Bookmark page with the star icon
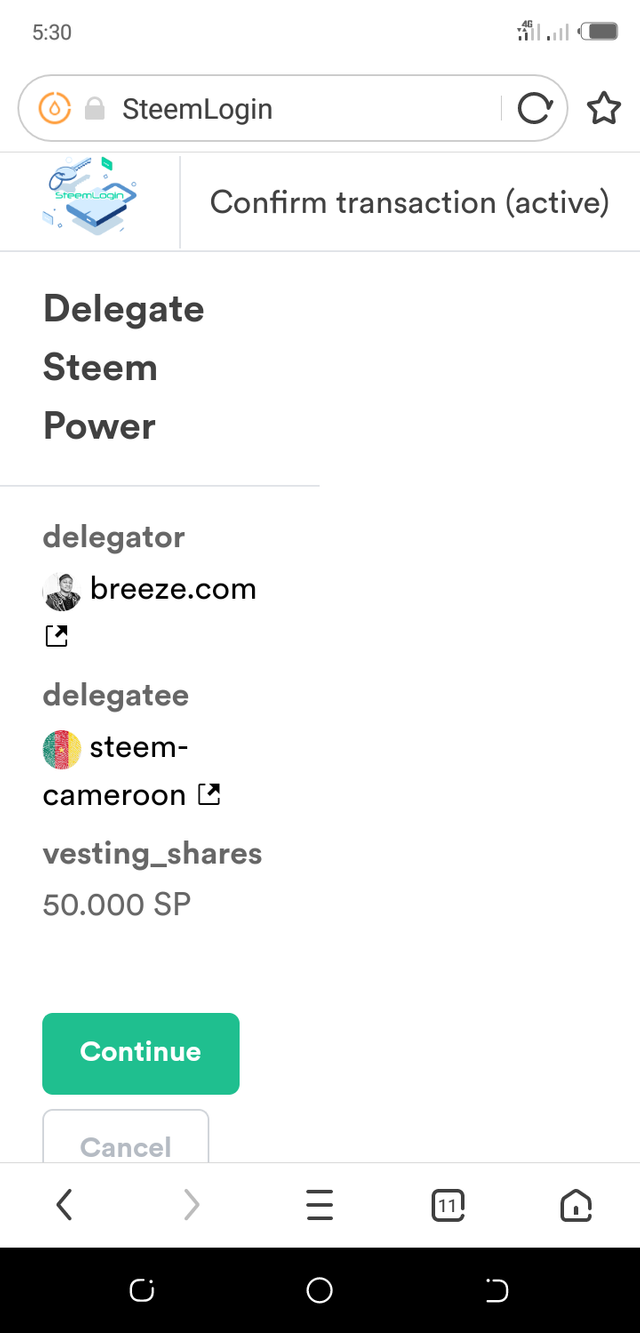640x1333 pixels. pyautogui.click(x=603, y=108)
